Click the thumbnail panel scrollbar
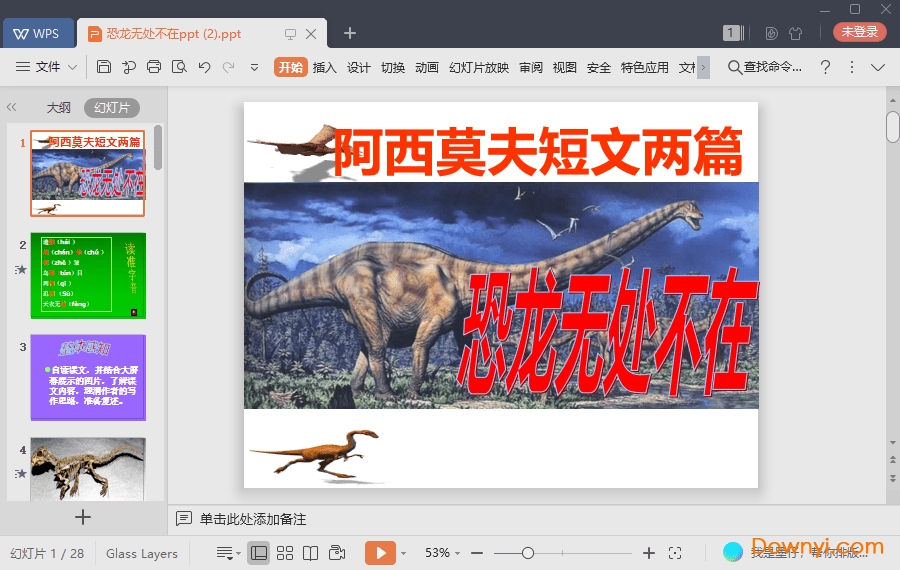900x570 pixels. [158, 148]
